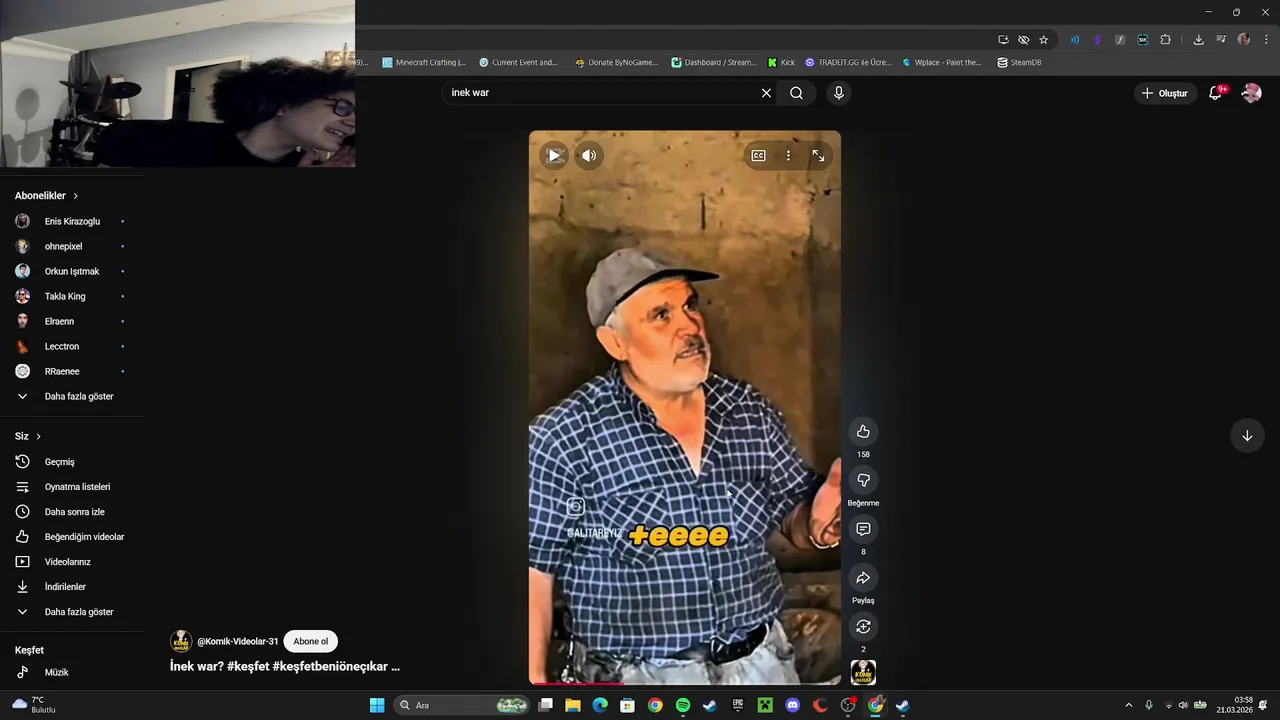The height and width of the screenshot is (720, 1280).
Task: Open TRADEIT.GG bookmark
Action: 848,62
